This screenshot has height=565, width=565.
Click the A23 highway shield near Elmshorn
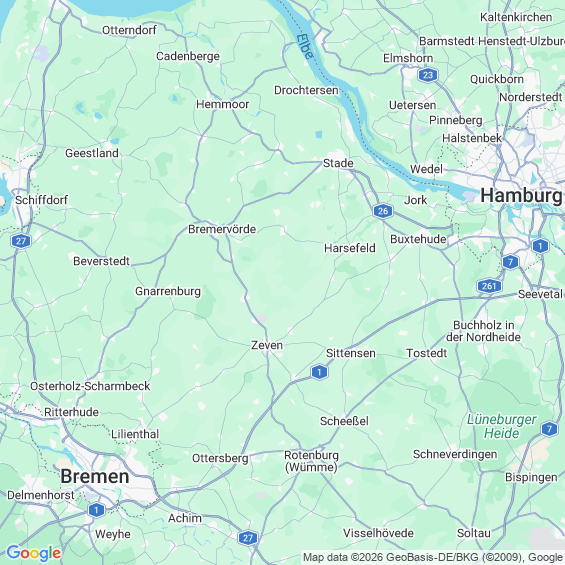click(428, 75)
